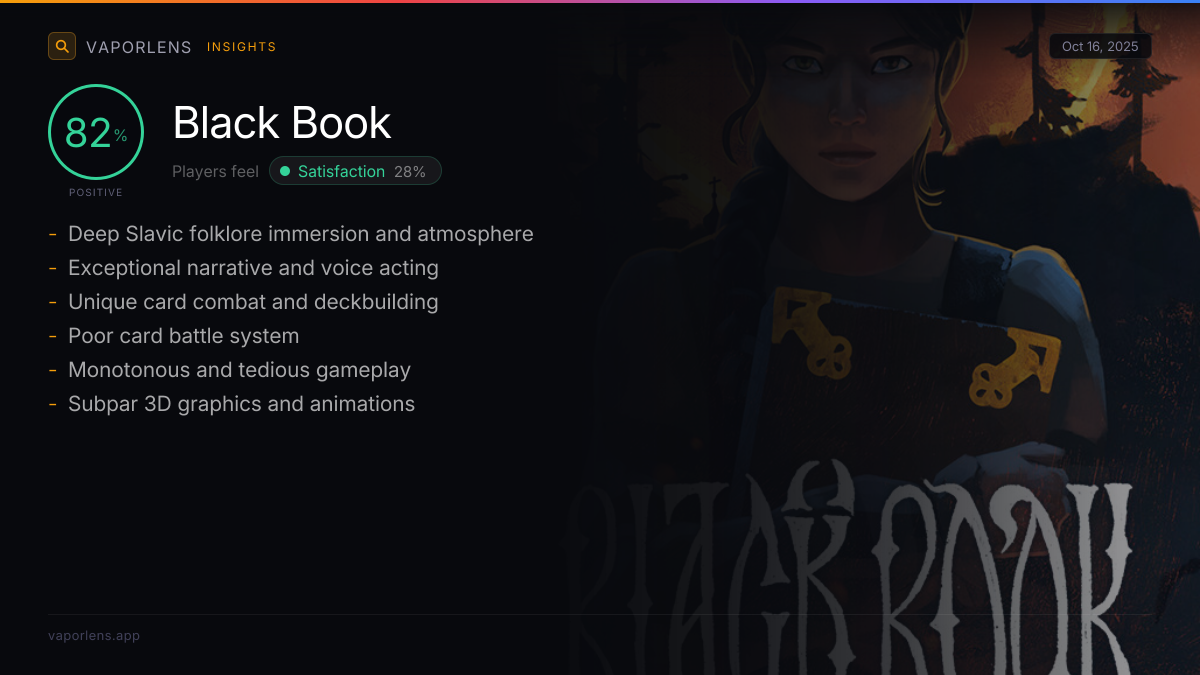The width and height of the screenshot is (1200, 675).
Task: Click the POSITIVE label under score
Action: tap(96, 192)
